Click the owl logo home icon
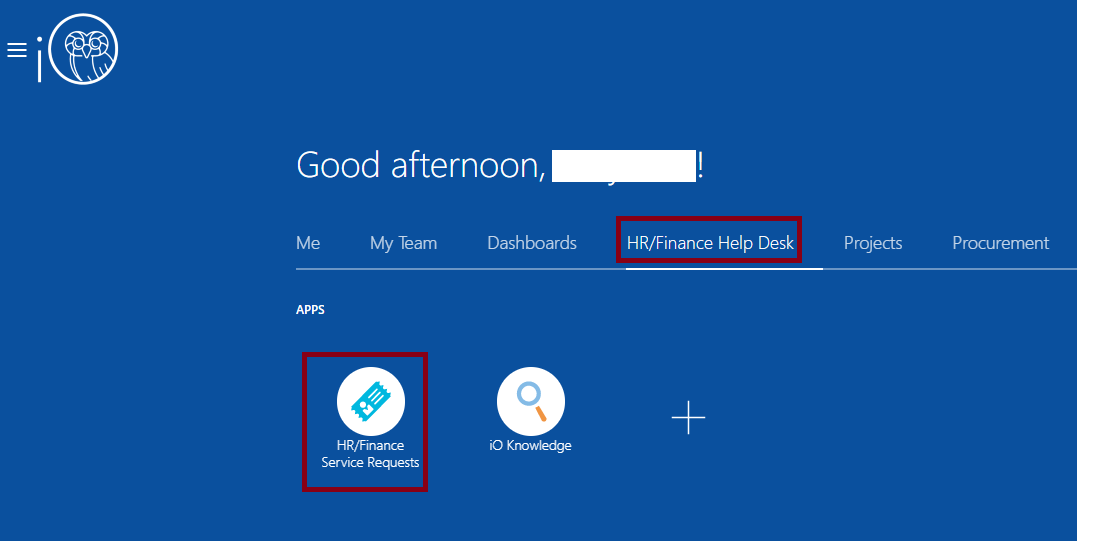 tap(84, 49)
